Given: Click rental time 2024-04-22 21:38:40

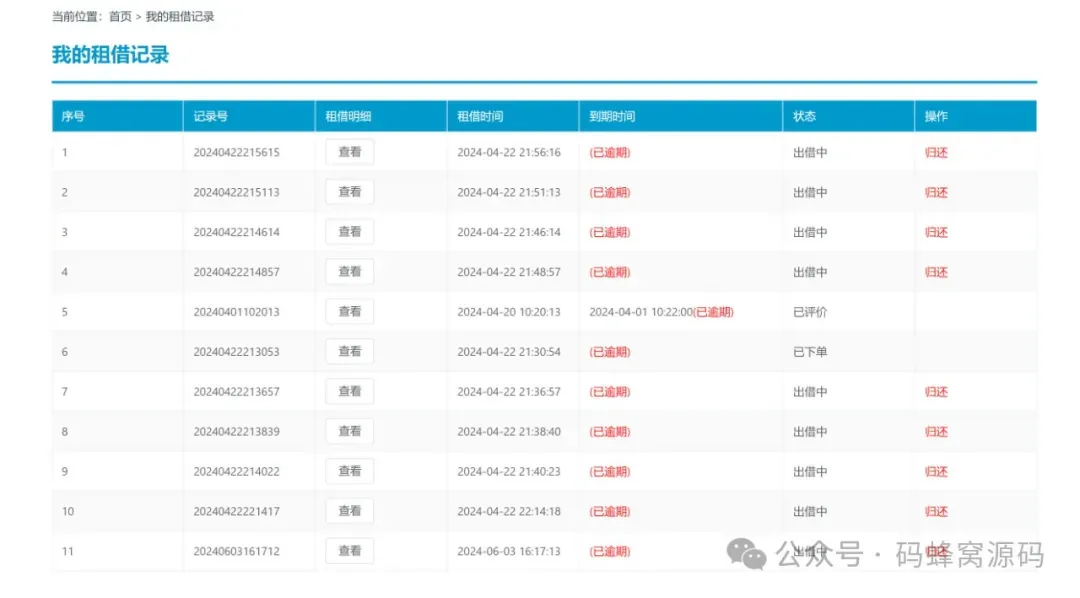Looking at the screenshot, I should pyautogui.click(x=509, y=432).
